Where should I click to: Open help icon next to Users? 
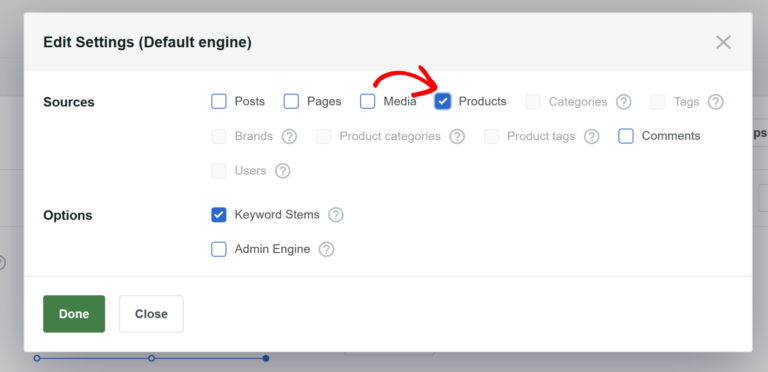(283, 171)
